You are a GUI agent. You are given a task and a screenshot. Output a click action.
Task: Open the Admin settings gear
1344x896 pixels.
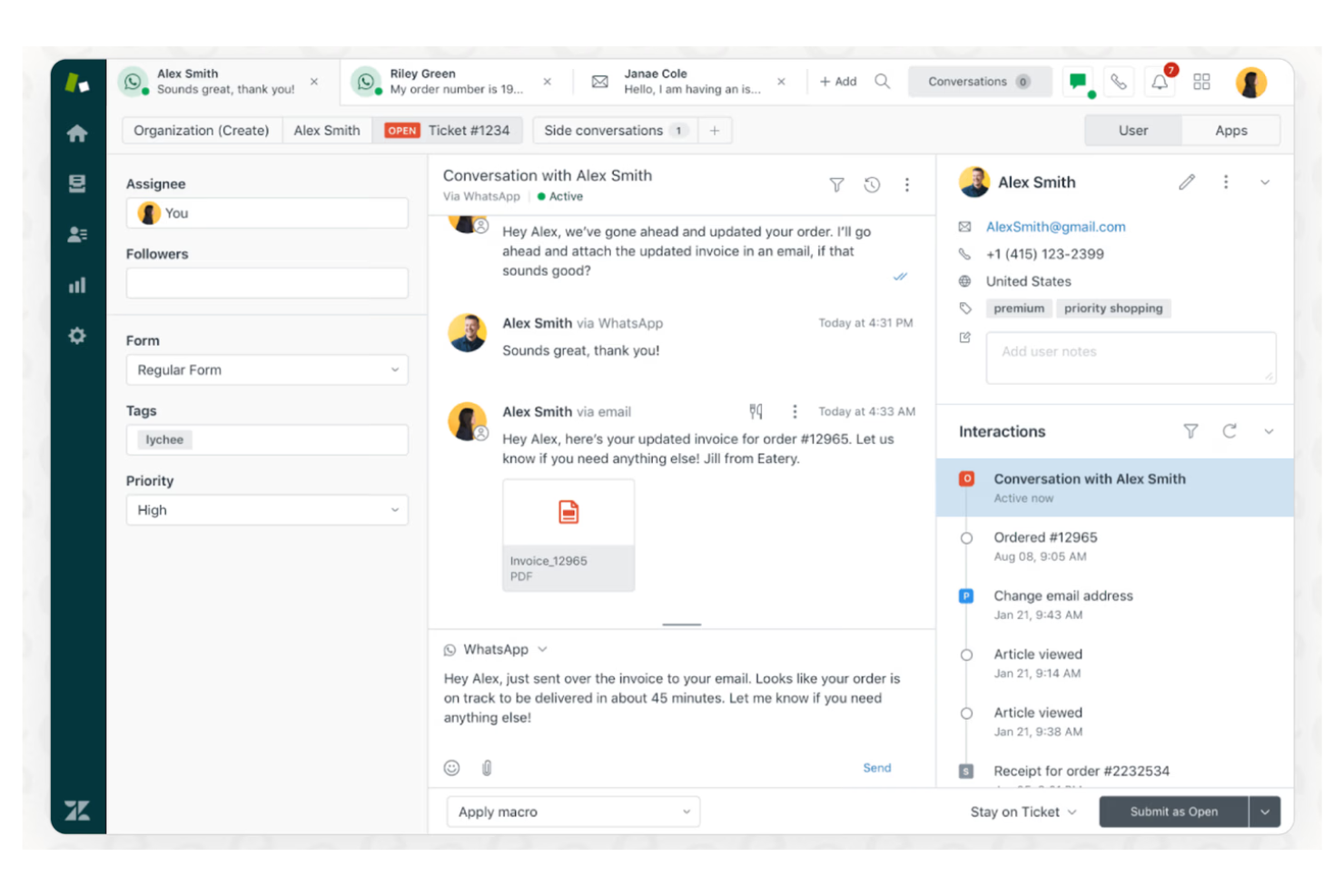[78, 335]
